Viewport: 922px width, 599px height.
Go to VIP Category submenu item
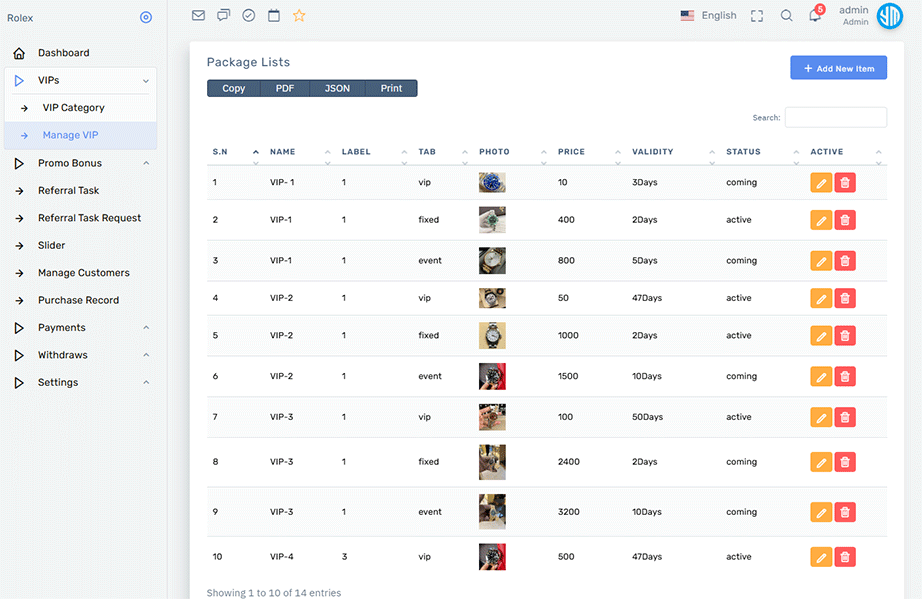tap(73, 108)
